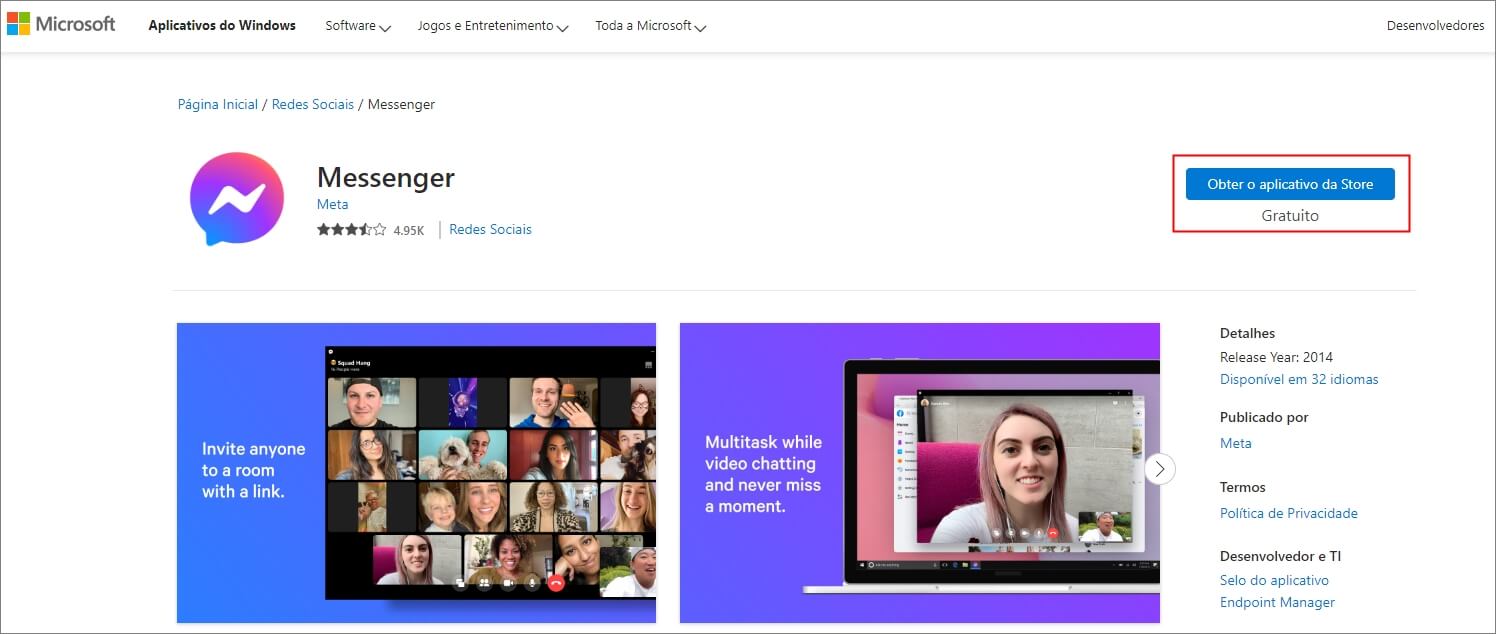Expand the Software menu
The width and height of the screenshot is (1496, 634).
pos(358,26)
